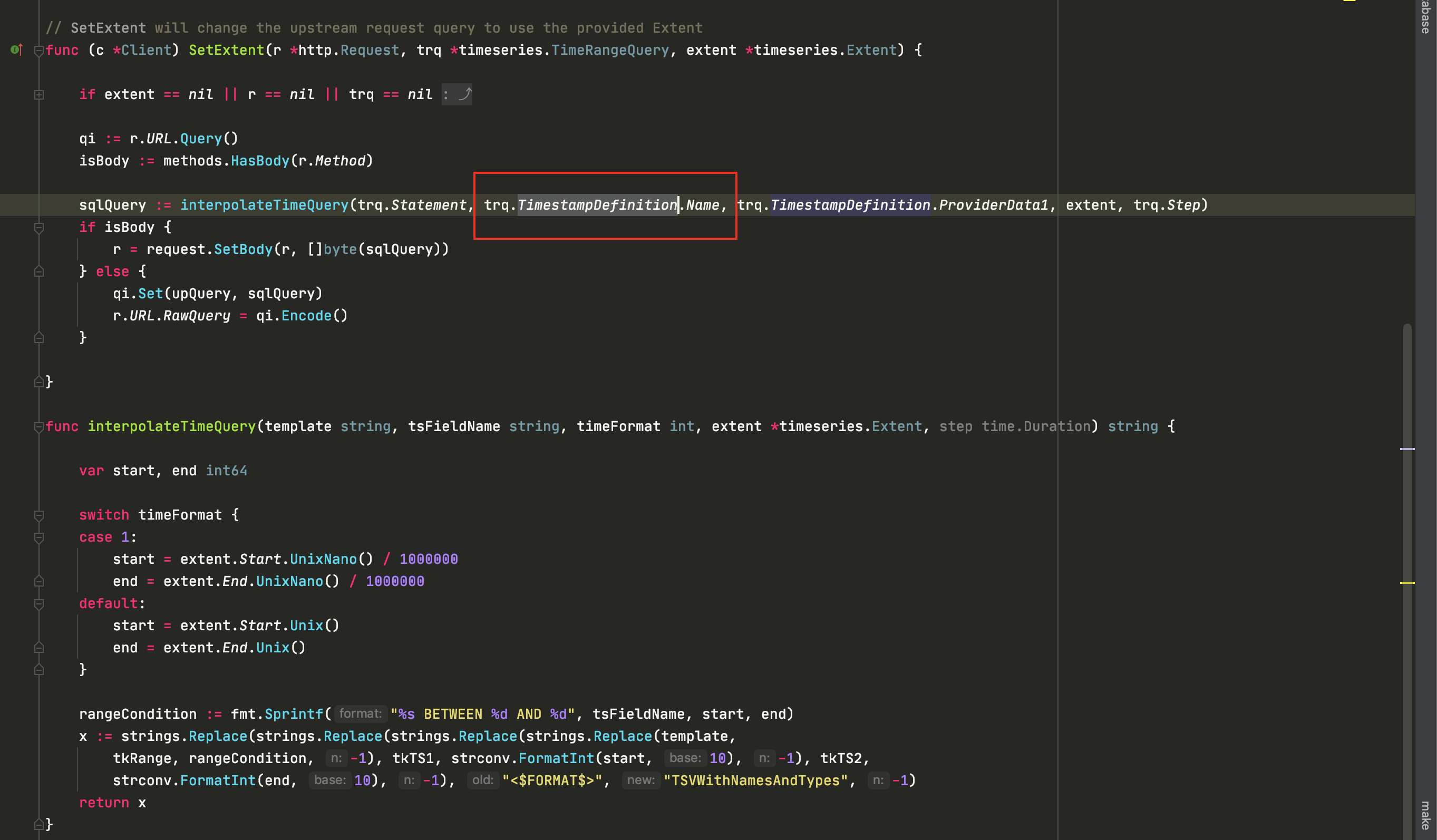
Task: Collapse the case 1 branch using its chevron
Action: pyautogui.click(x=39, y=536)
